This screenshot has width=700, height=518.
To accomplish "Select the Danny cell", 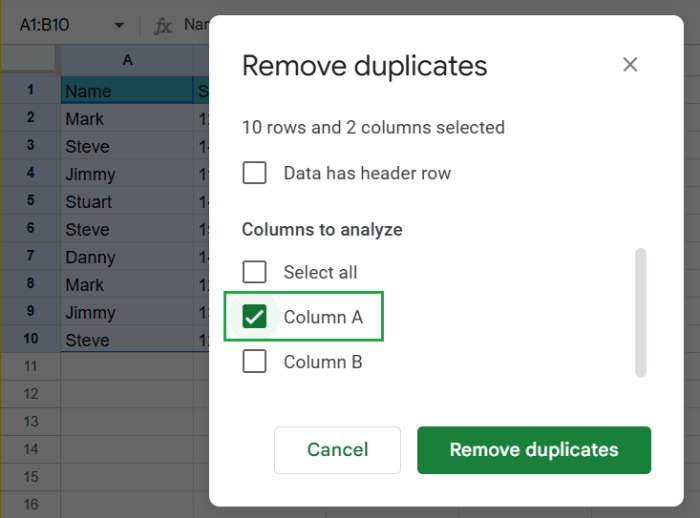I will pyautogui.click(x=127, y=257).
